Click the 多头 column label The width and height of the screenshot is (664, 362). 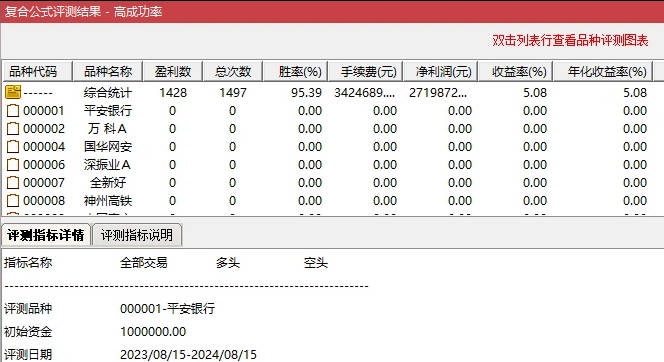click(228, 263)
